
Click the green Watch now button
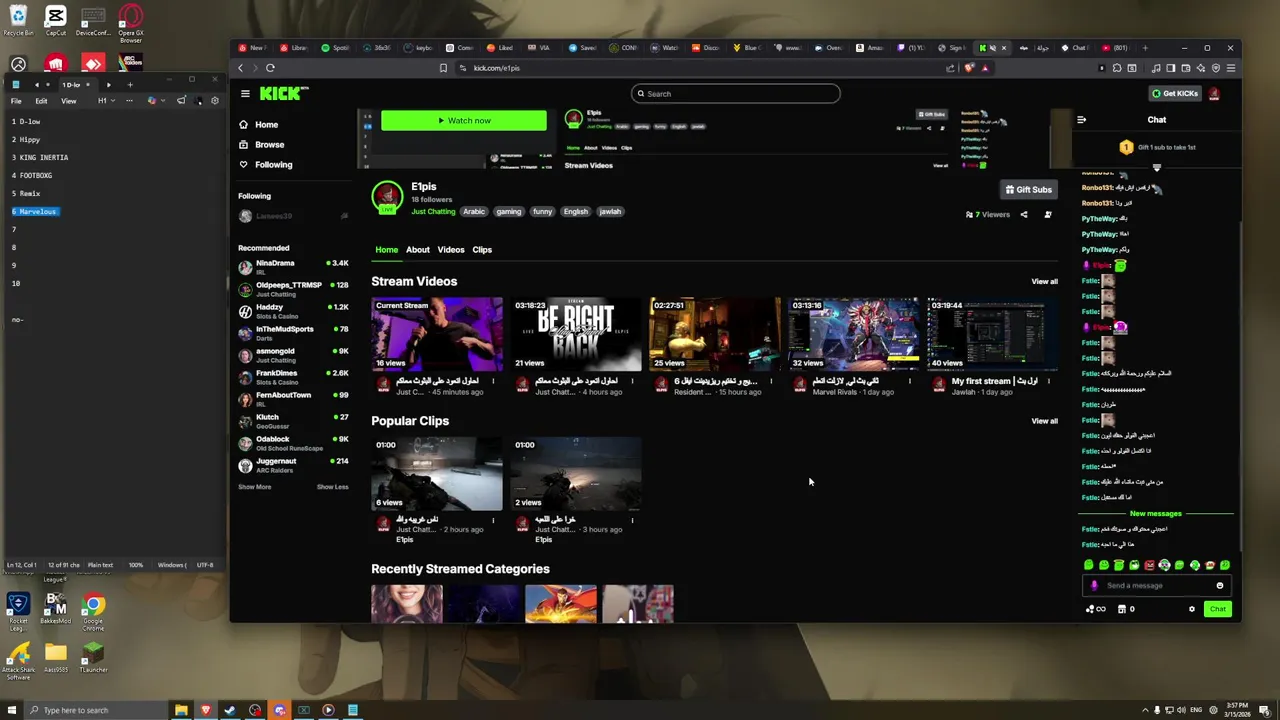[464, 121]
